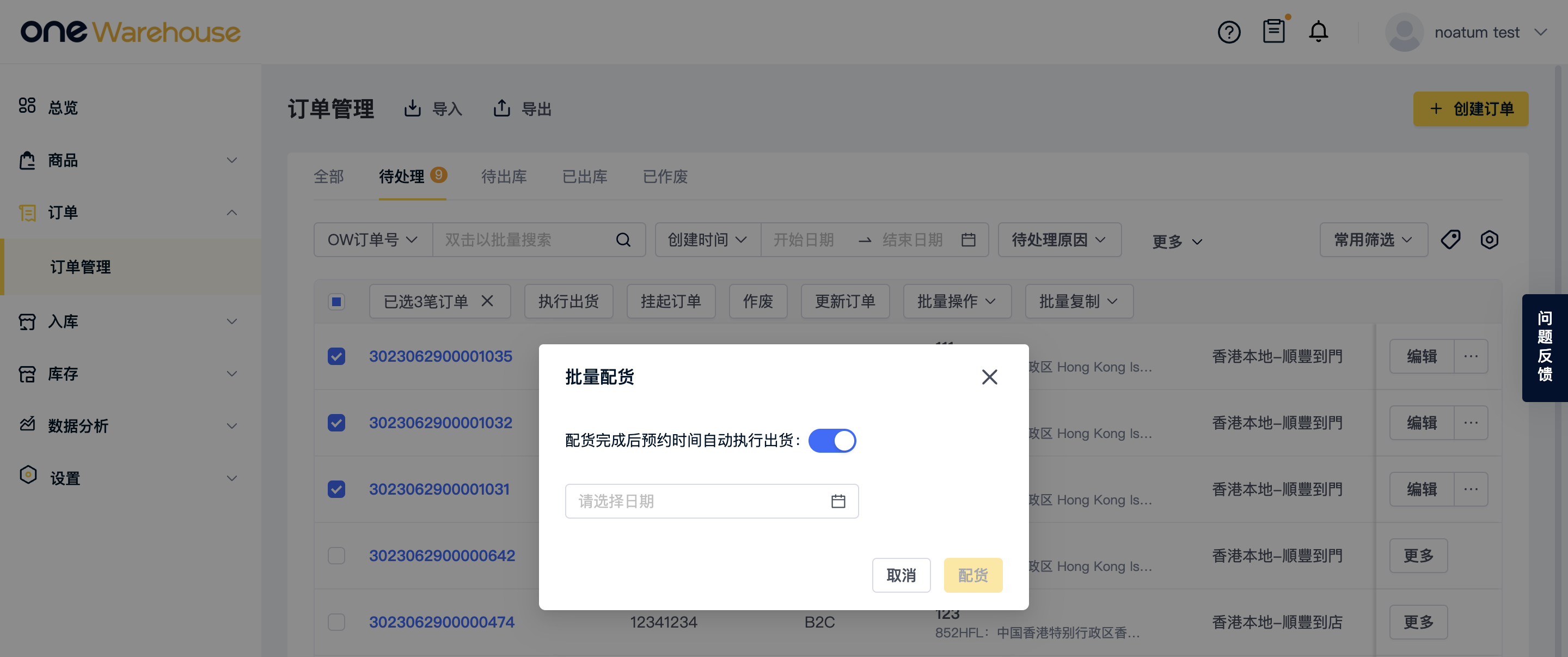
Task: Click the 入库 sidebar icon
Action: click(x=27, y=321)
